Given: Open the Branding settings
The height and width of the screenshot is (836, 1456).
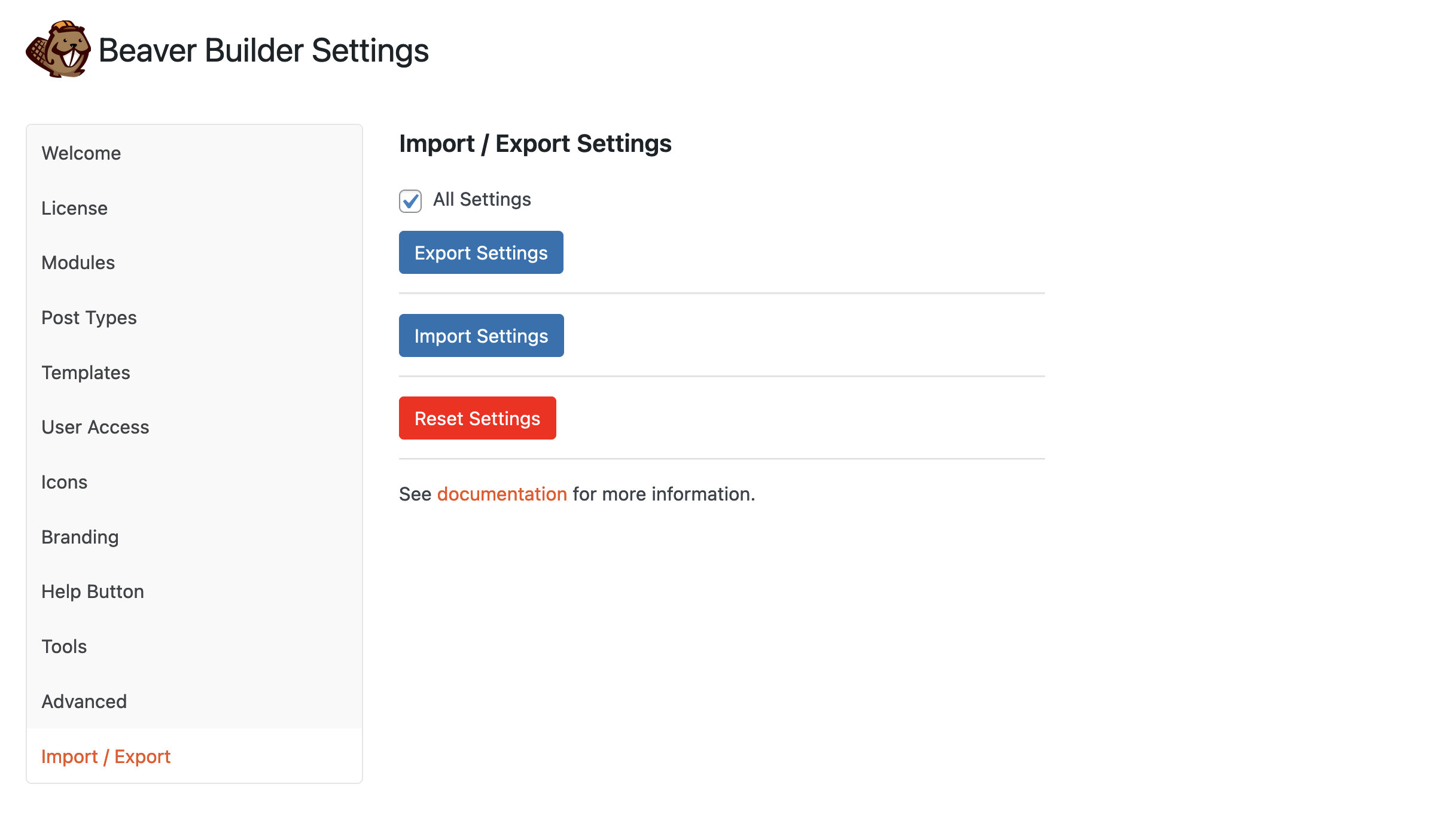Looking at the screenshot, I should (80, 536).
